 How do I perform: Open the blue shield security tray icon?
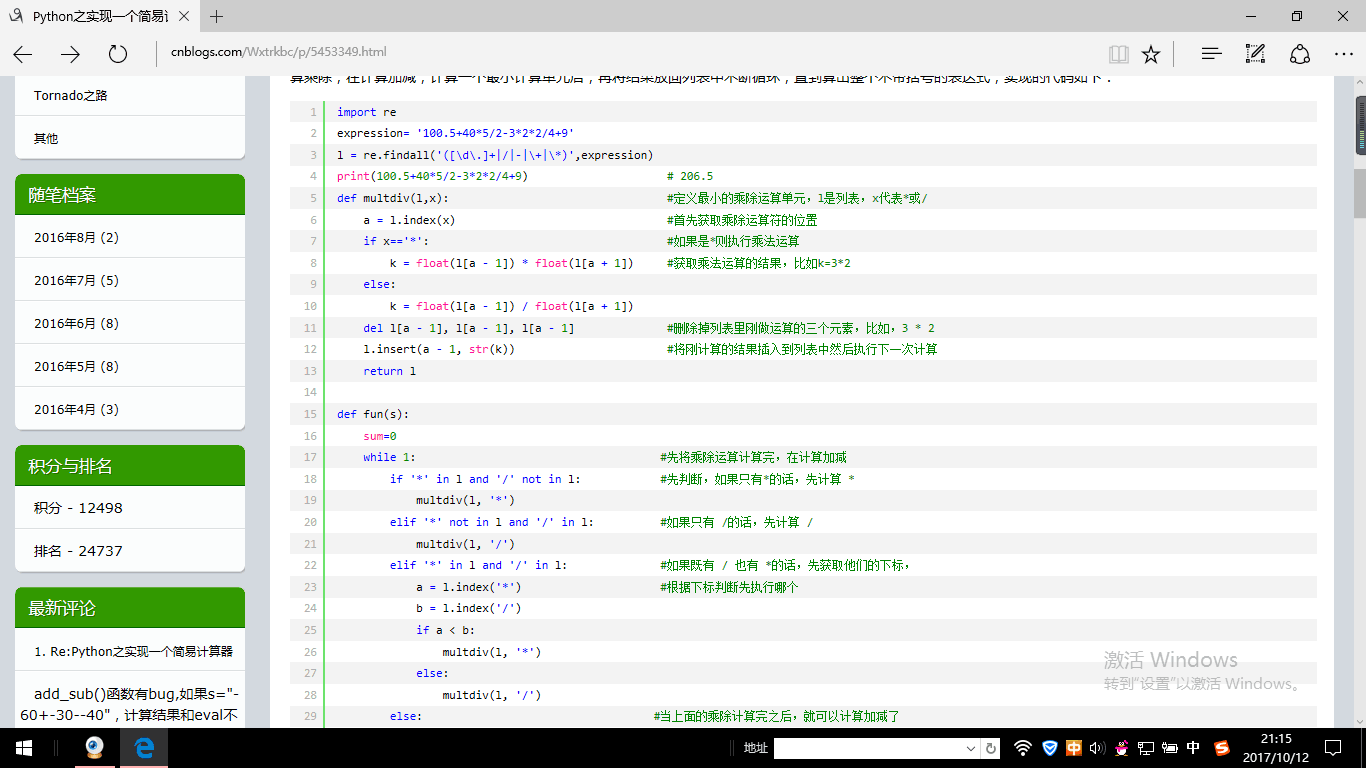pyautogui.click(x=1049, y=748)
